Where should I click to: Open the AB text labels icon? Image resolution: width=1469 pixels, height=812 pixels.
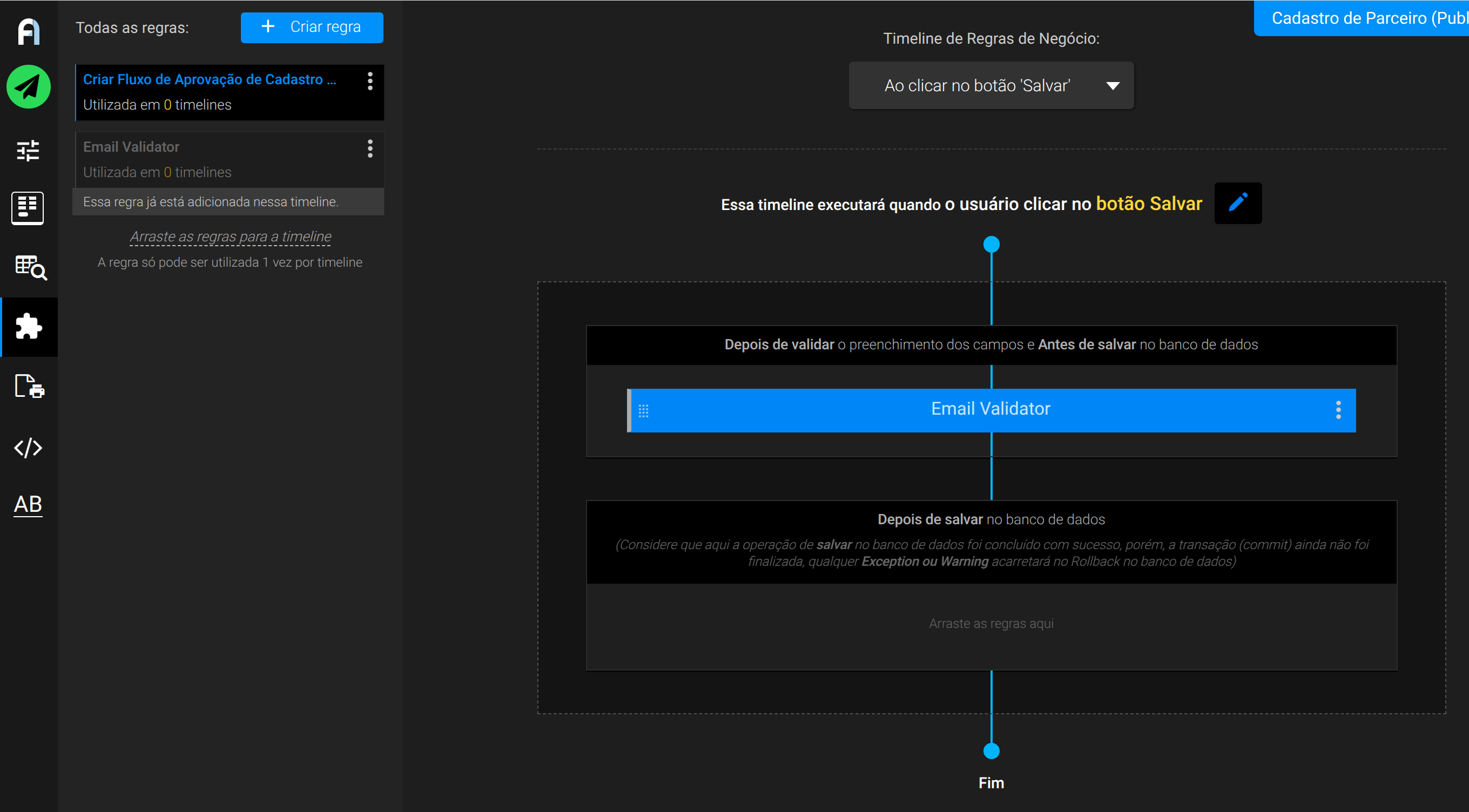click(x=29, y=505)
